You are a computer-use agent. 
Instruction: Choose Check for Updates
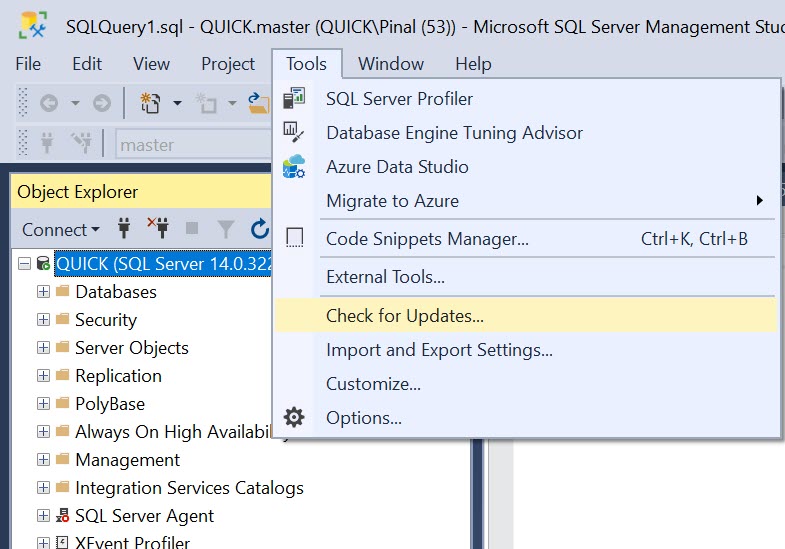click(x=525, y=315)
